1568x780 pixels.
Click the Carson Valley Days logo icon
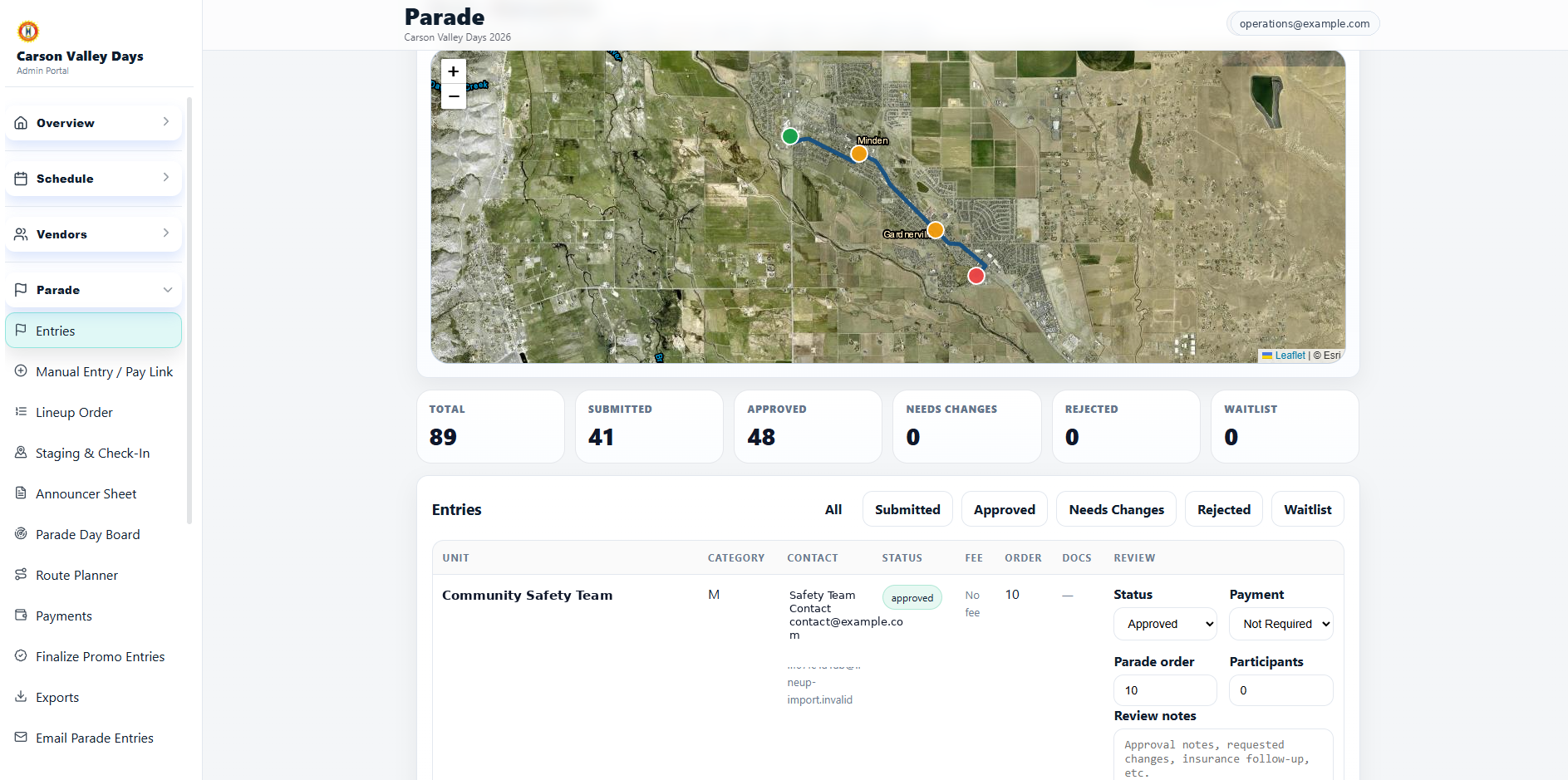pyautogui.click(x=28, y=32)
